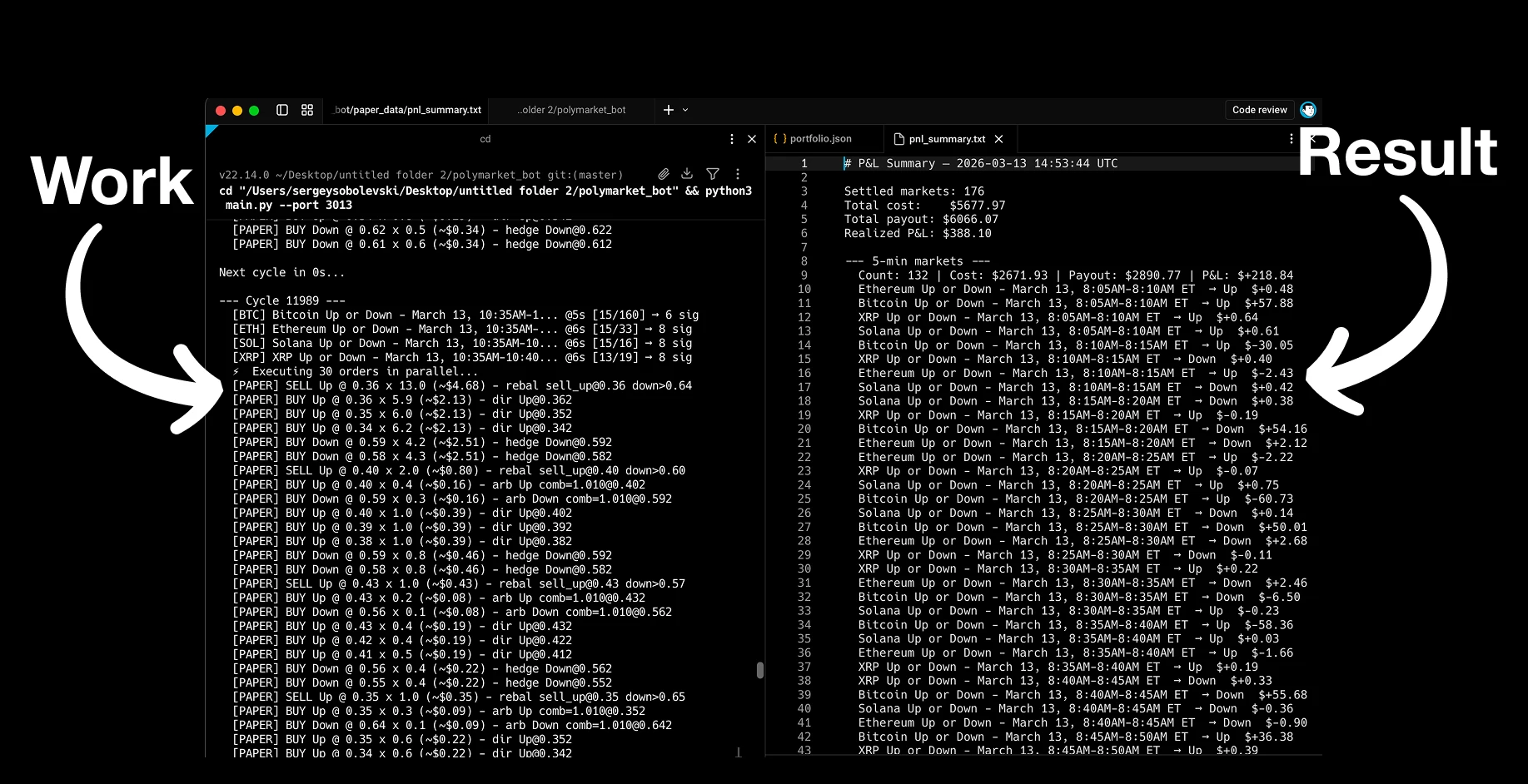The image size is (1528, 784).
Task: Expand the new tab options chevron
Action: [x=685, y=110]
